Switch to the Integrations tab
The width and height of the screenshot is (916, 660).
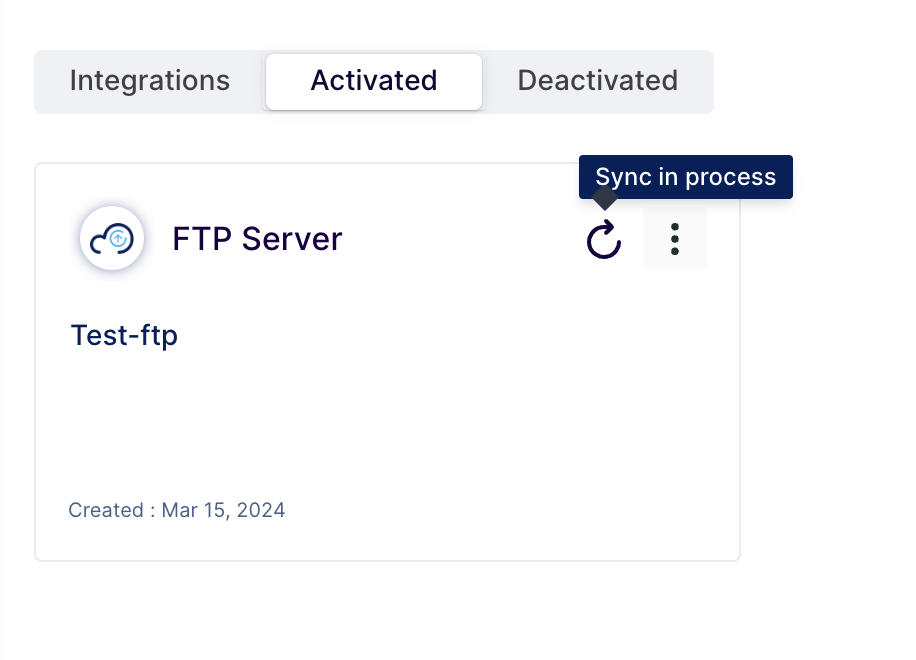tap(150, 81)
